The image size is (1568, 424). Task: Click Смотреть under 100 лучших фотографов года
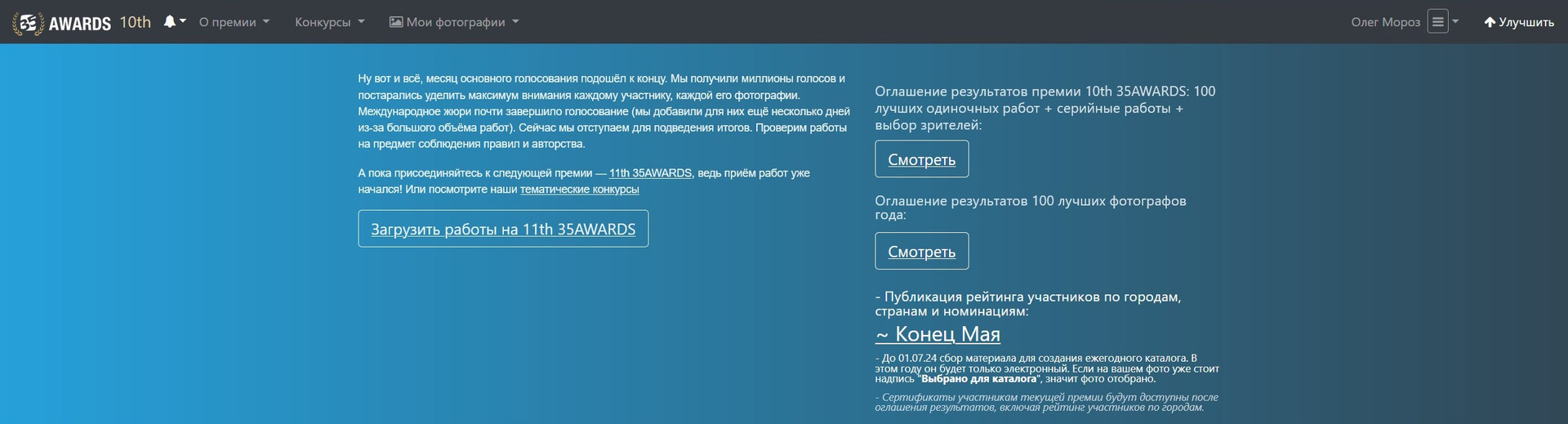click(x=921, y=252)
